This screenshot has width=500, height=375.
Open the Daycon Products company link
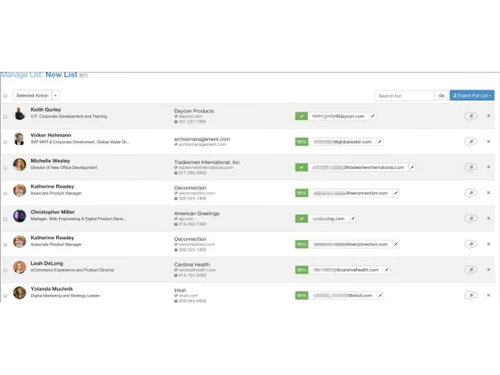pyautogui.click(x=194, y=111)
